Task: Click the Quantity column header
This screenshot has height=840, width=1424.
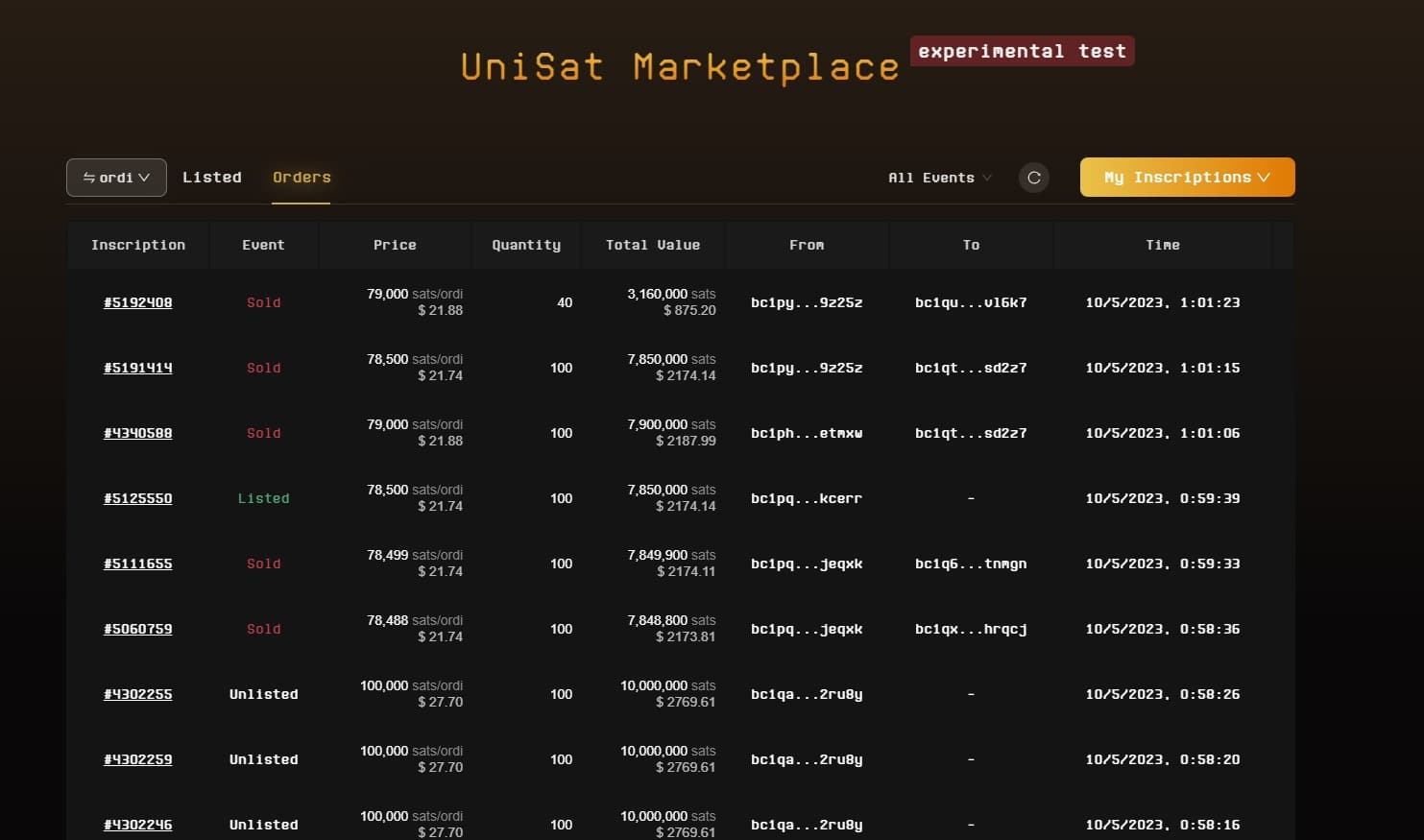Action: click(526, 245)
